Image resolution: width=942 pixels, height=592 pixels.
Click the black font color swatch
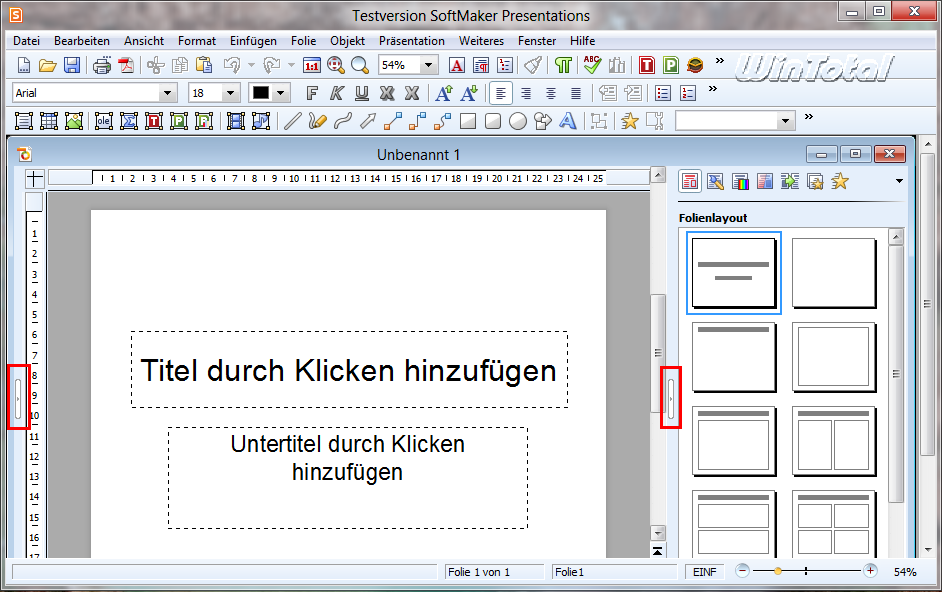tap(261, 93)
